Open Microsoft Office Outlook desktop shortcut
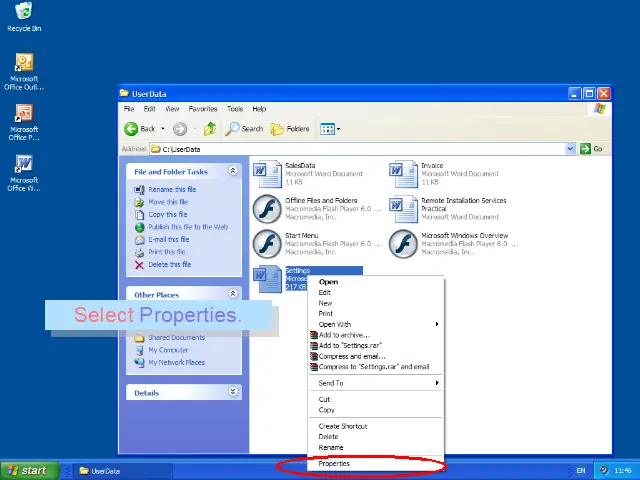This screenshot has height=480, width=640. click(x=23, y=65)
